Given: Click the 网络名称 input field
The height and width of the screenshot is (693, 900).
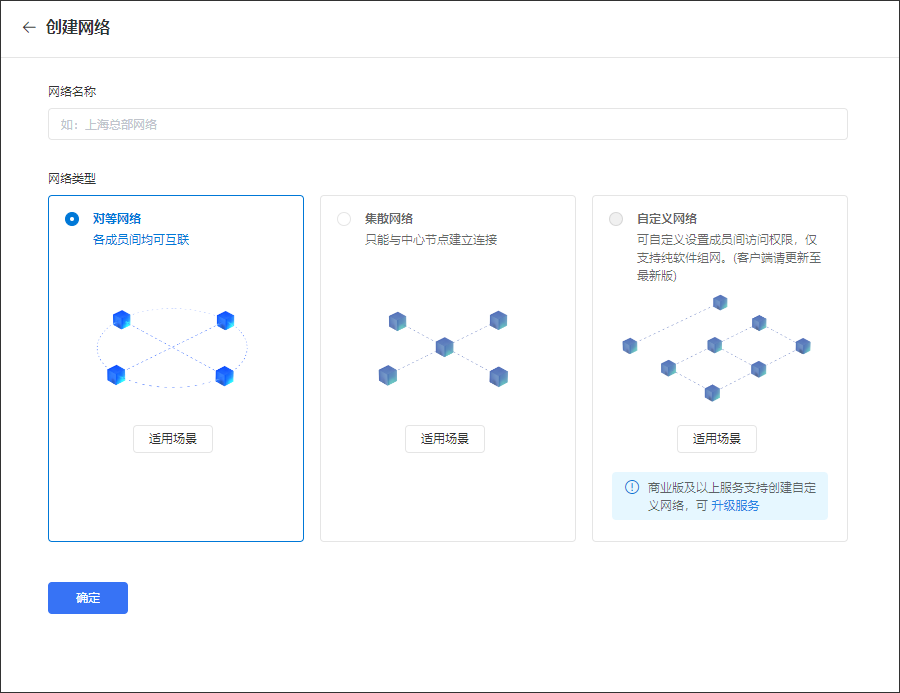Looking at the screenshot, I should (x=447, y=124).
